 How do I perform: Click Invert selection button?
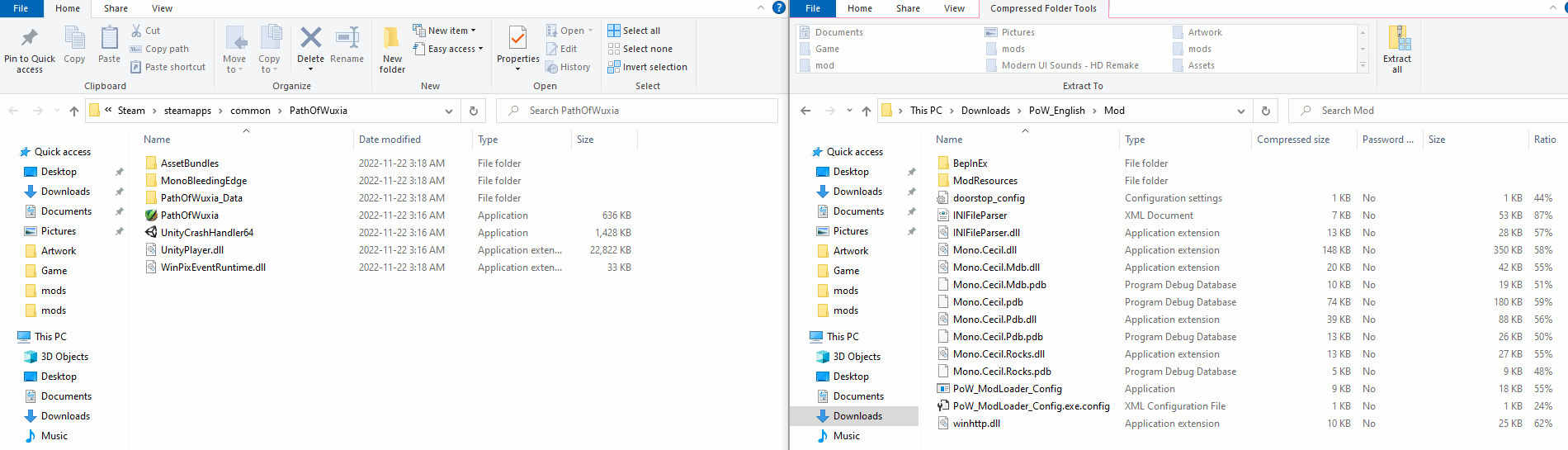tap(647, 67)
